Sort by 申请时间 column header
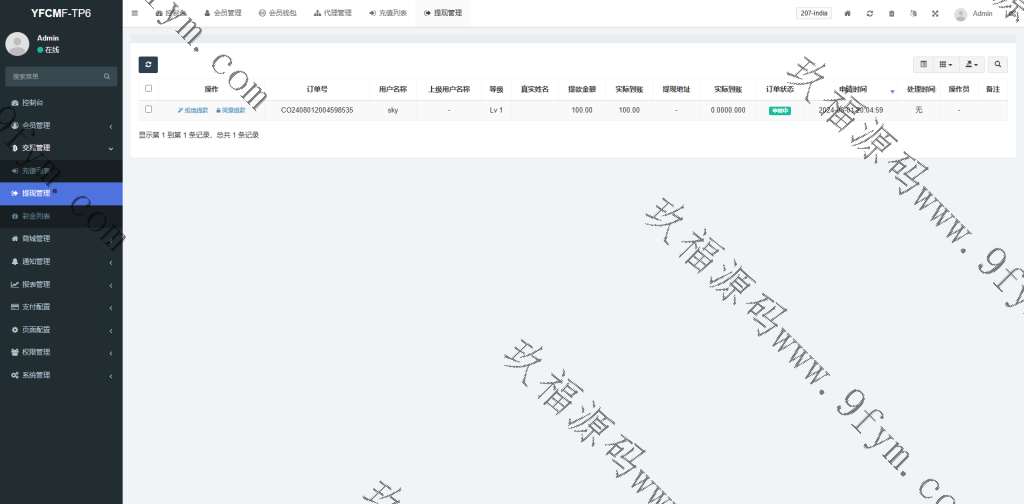The image size is (1024, 504). 853,89
